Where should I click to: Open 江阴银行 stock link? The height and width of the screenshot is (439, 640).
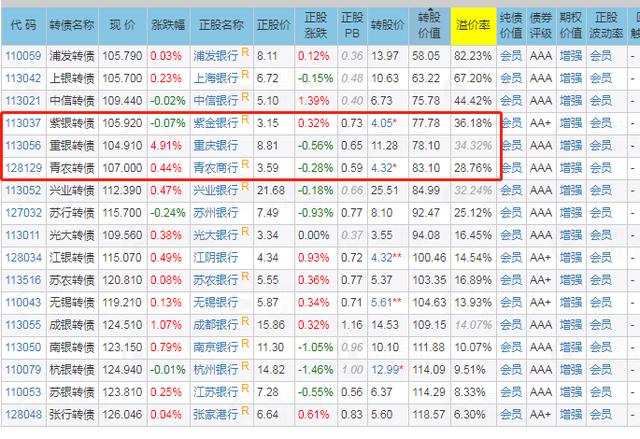pyautogui.click(x=216, y=257)
